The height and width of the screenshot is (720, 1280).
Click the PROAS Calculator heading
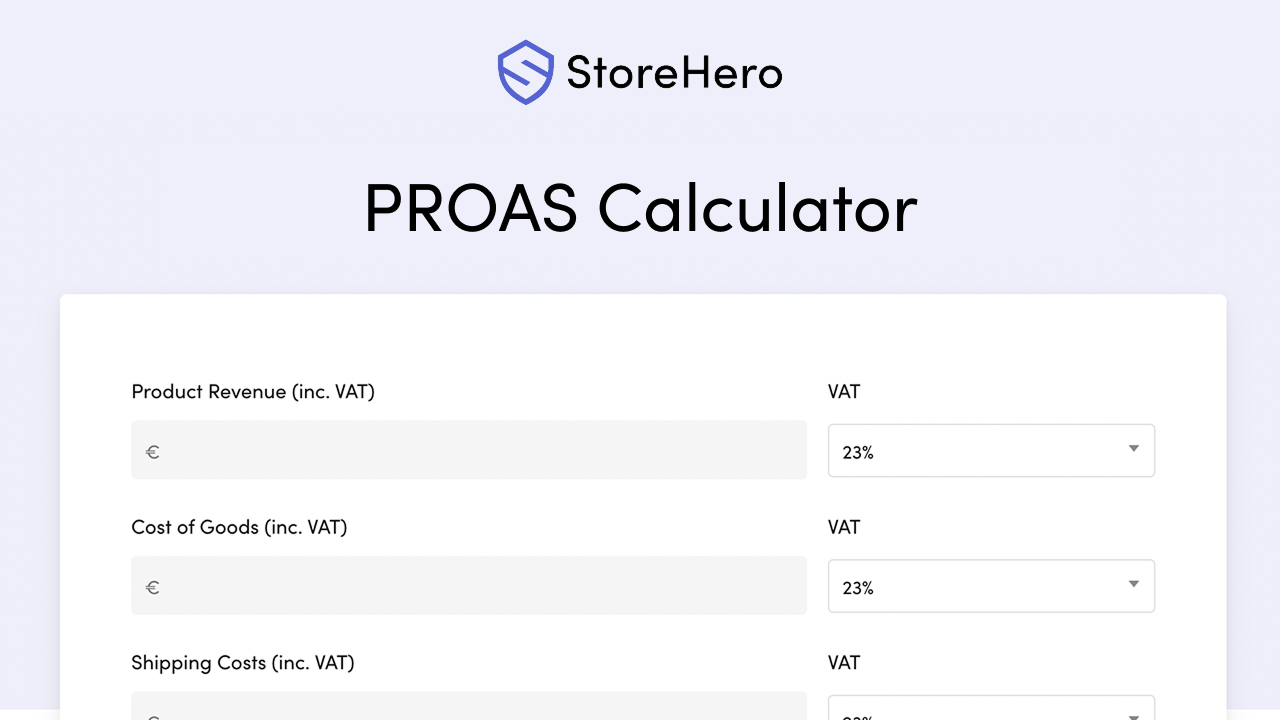pos(640,208)
